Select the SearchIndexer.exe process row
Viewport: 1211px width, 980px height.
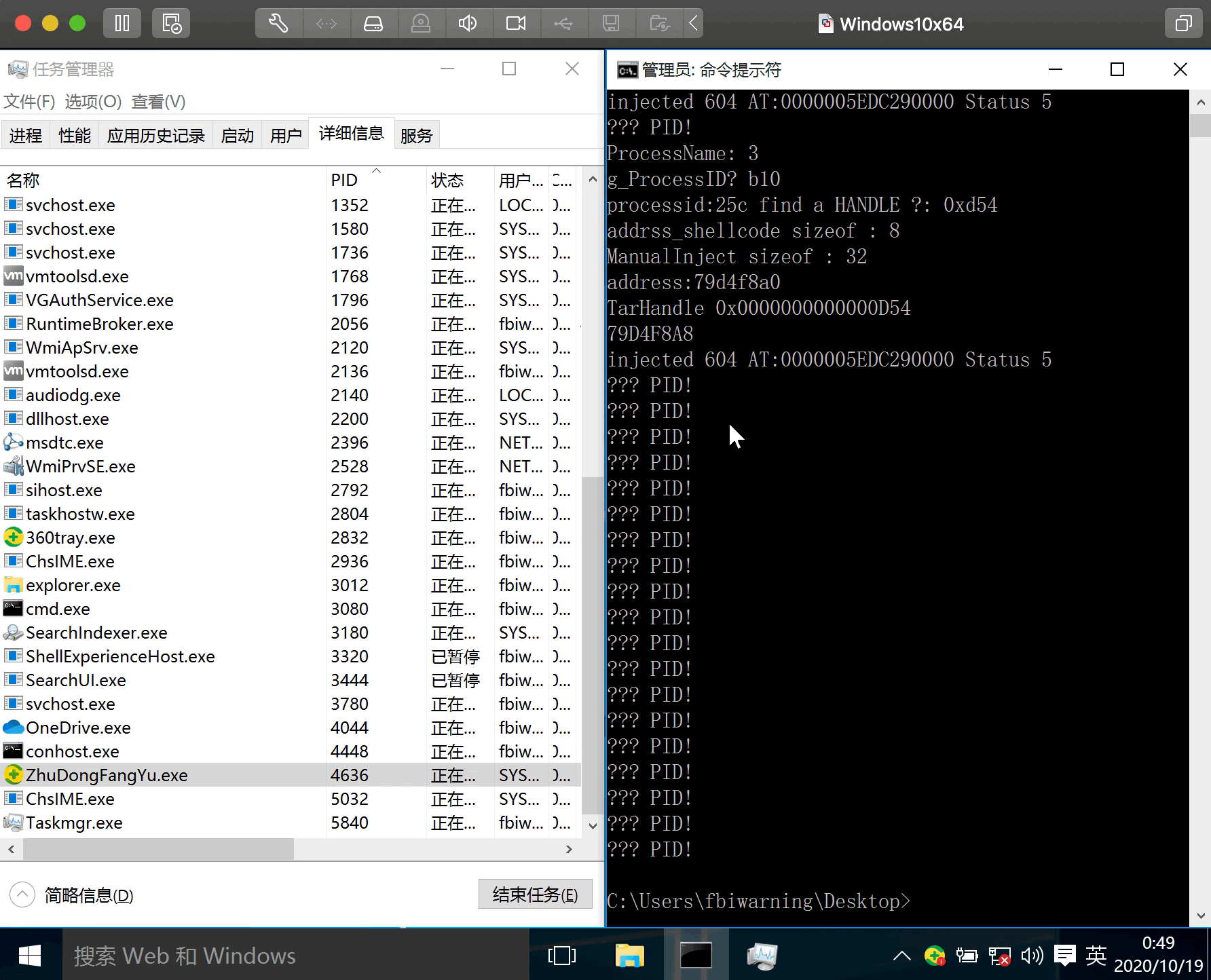tap(291, 633)
